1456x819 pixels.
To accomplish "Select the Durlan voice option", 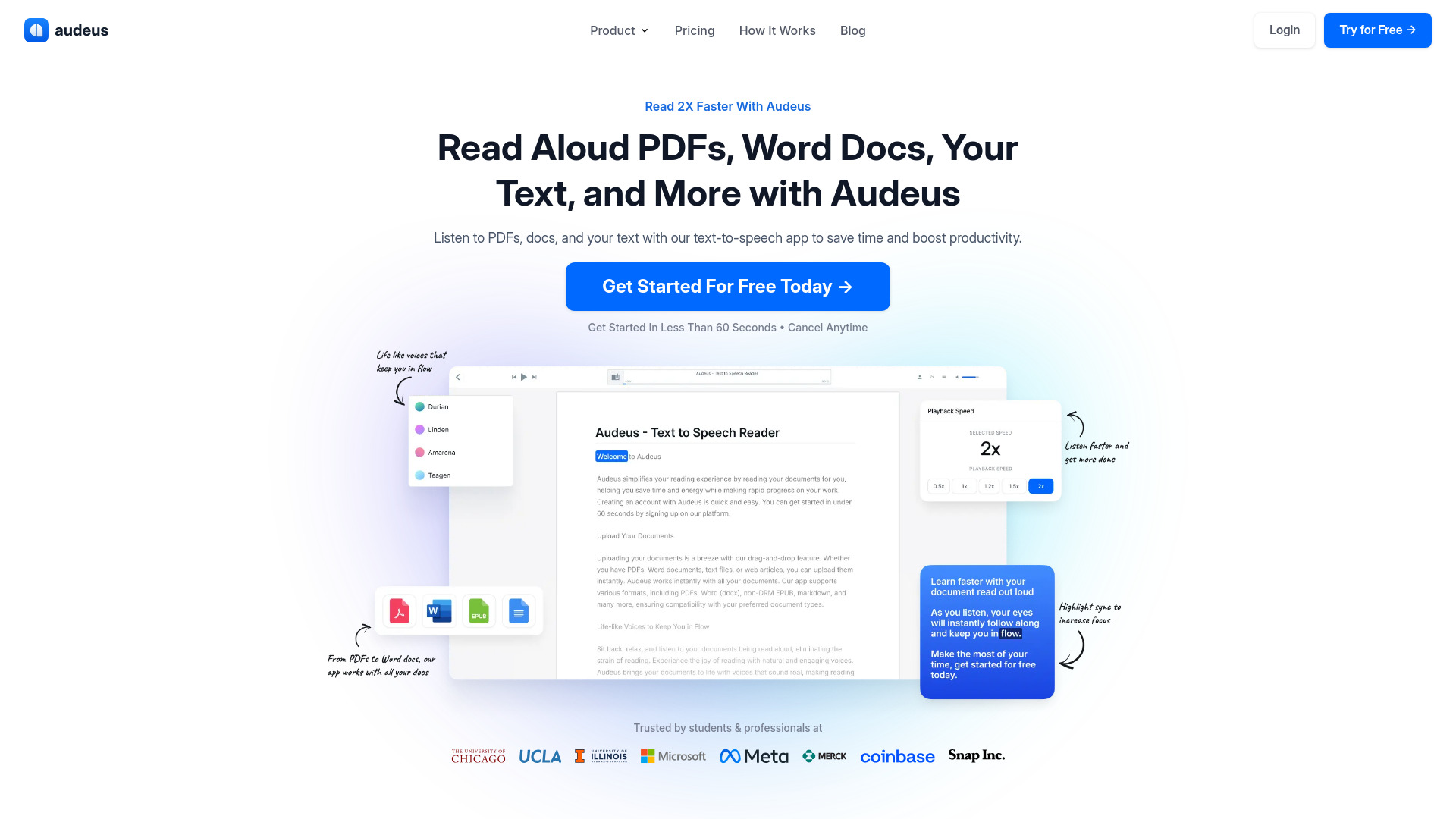I will 437,408.
